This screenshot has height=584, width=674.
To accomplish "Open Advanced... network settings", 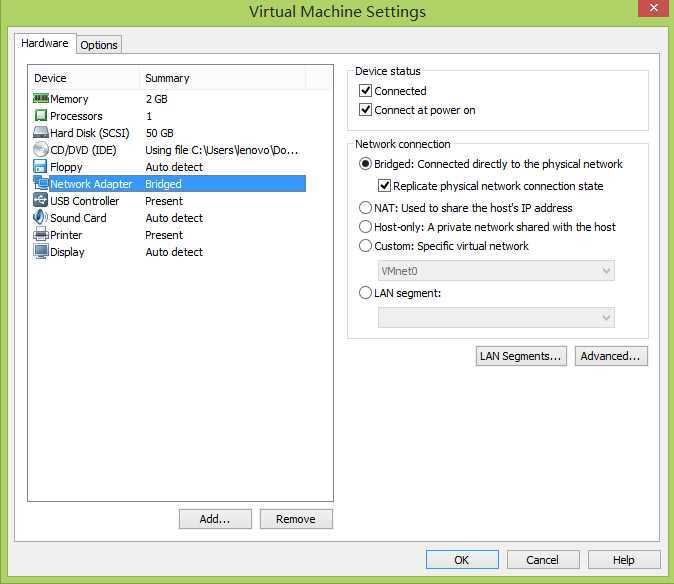I will tap(611, 356).
